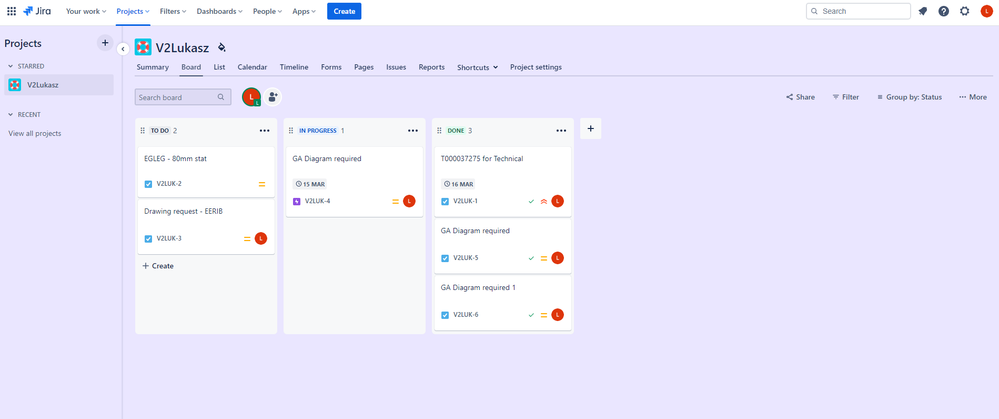
Task: Open the Project settings tab
Action: point(536,67)
